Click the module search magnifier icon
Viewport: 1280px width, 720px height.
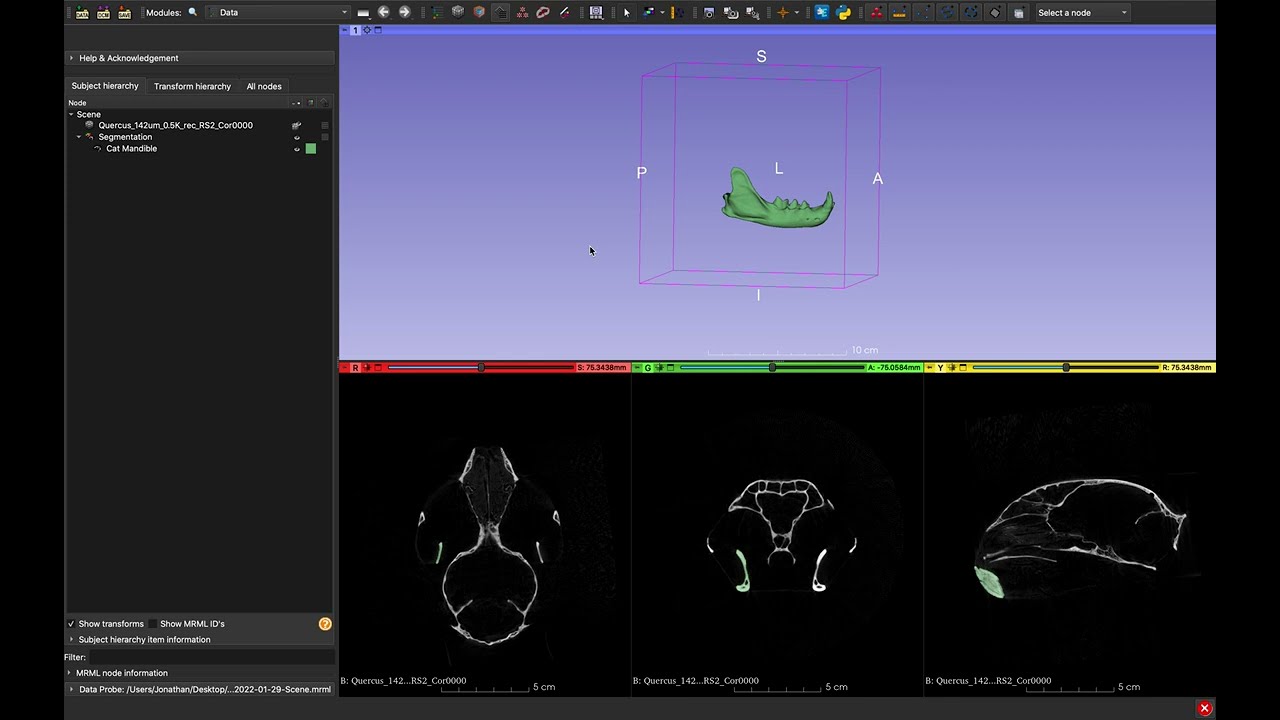click(x=193, y=12)
